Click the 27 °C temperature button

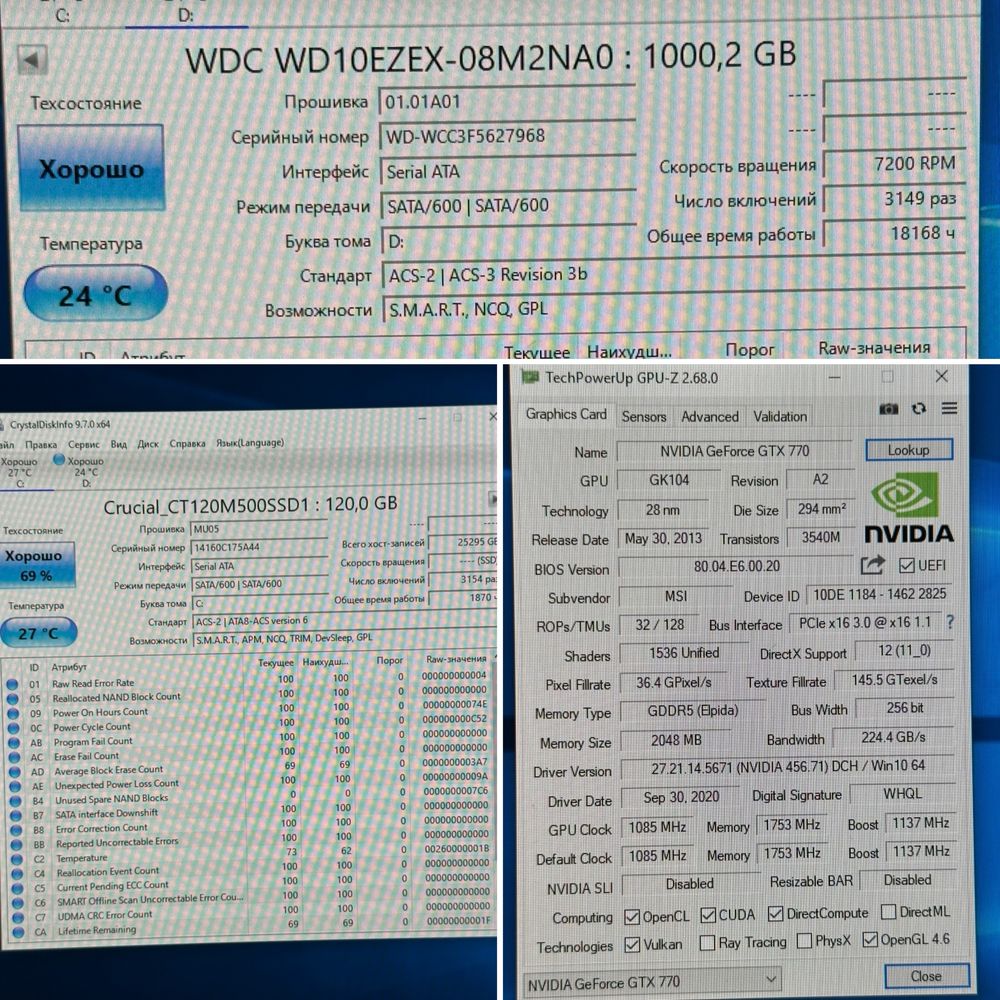[x=38, y=633]
